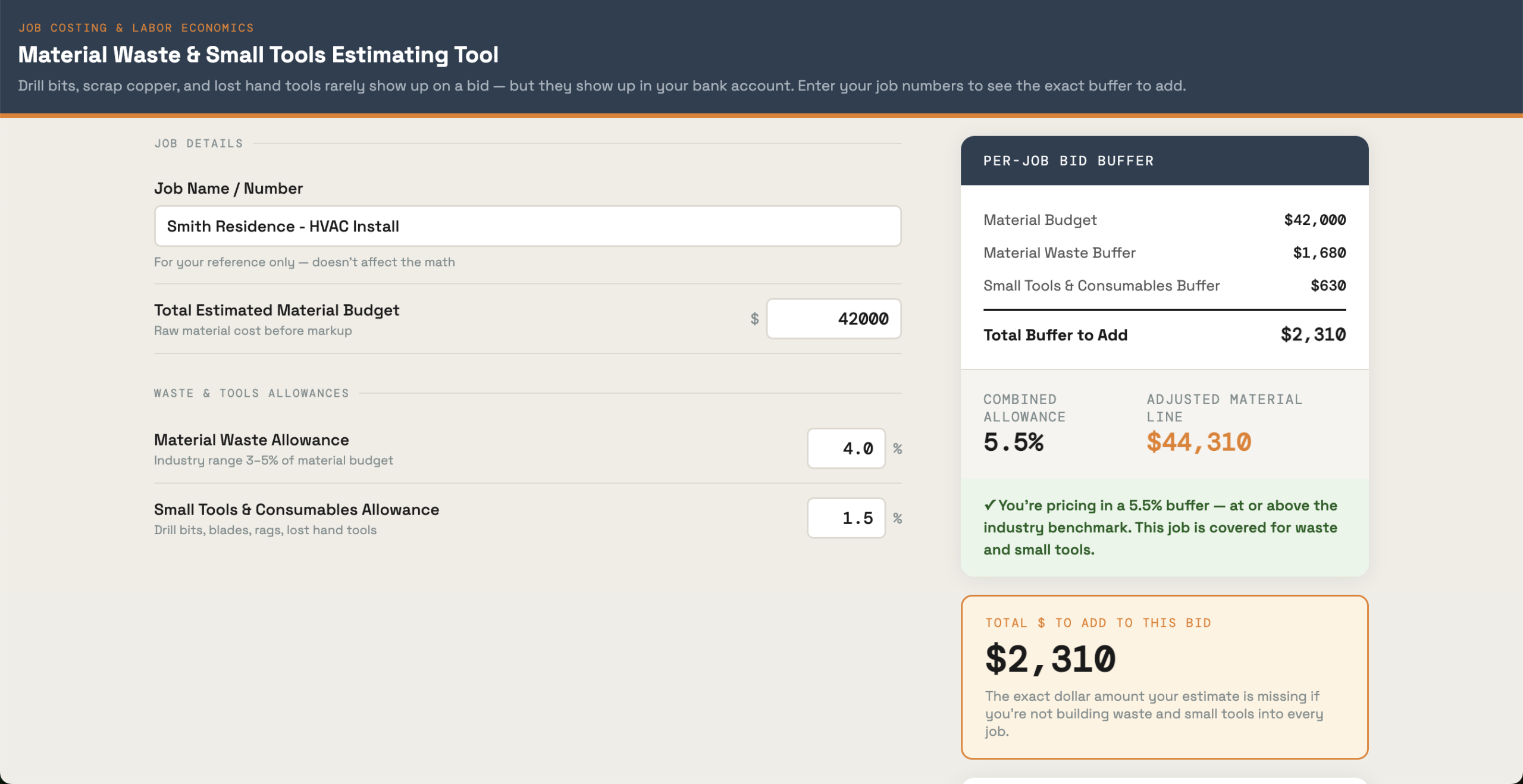Click the Material Budget value $42,000

[x=1315, y=220]
